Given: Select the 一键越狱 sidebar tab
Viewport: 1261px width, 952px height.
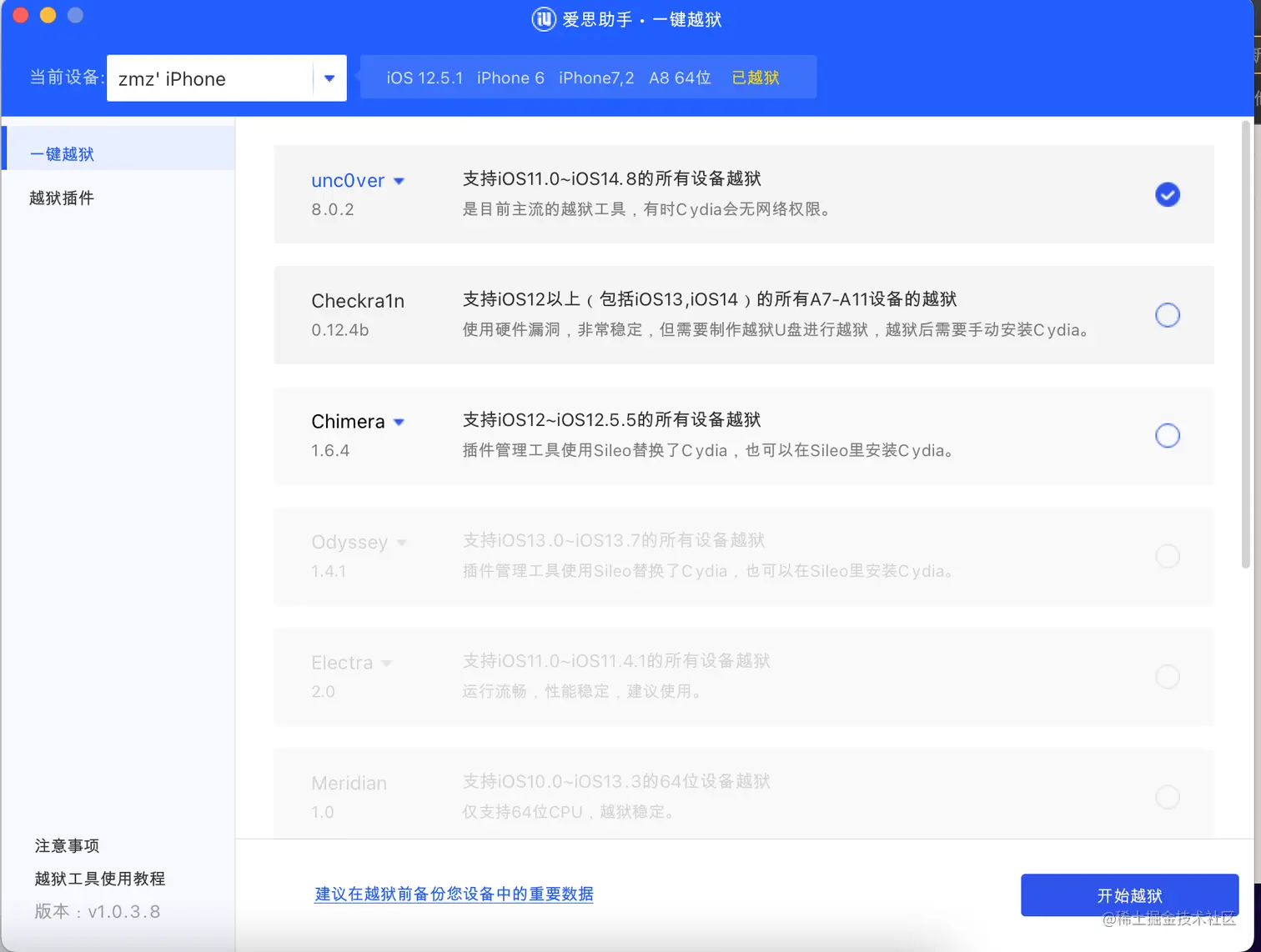Looking at the screenshot, I should tap(62, 153).
